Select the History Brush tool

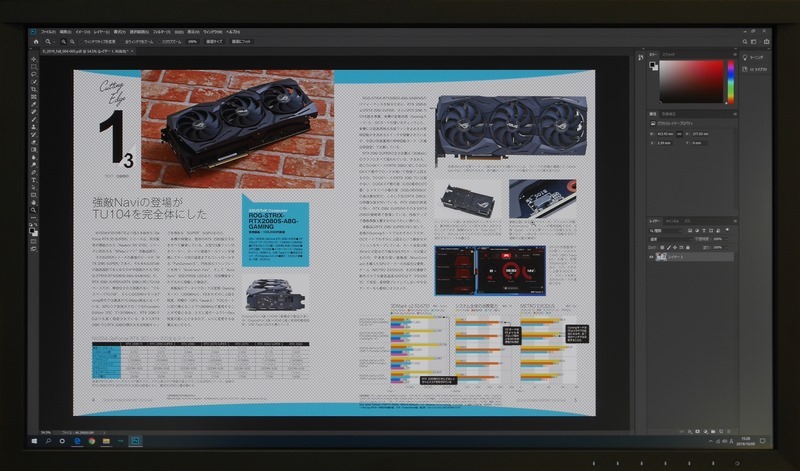(34, 134)
